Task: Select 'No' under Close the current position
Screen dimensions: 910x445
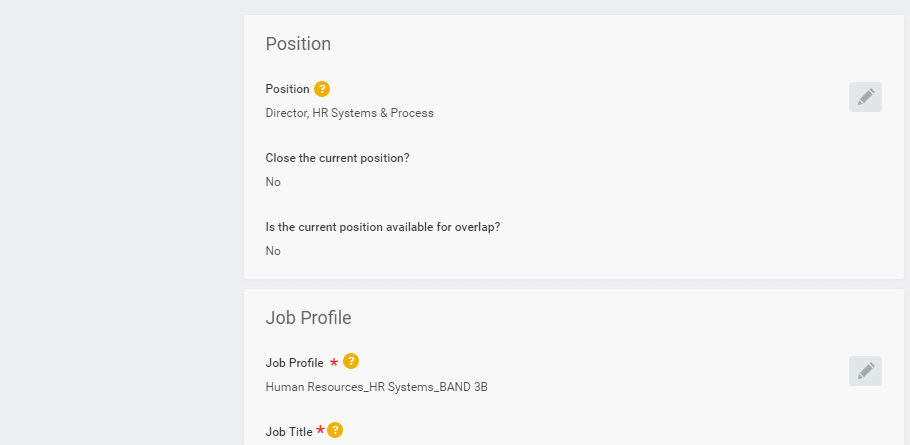Action: click(x=273, y=182)
